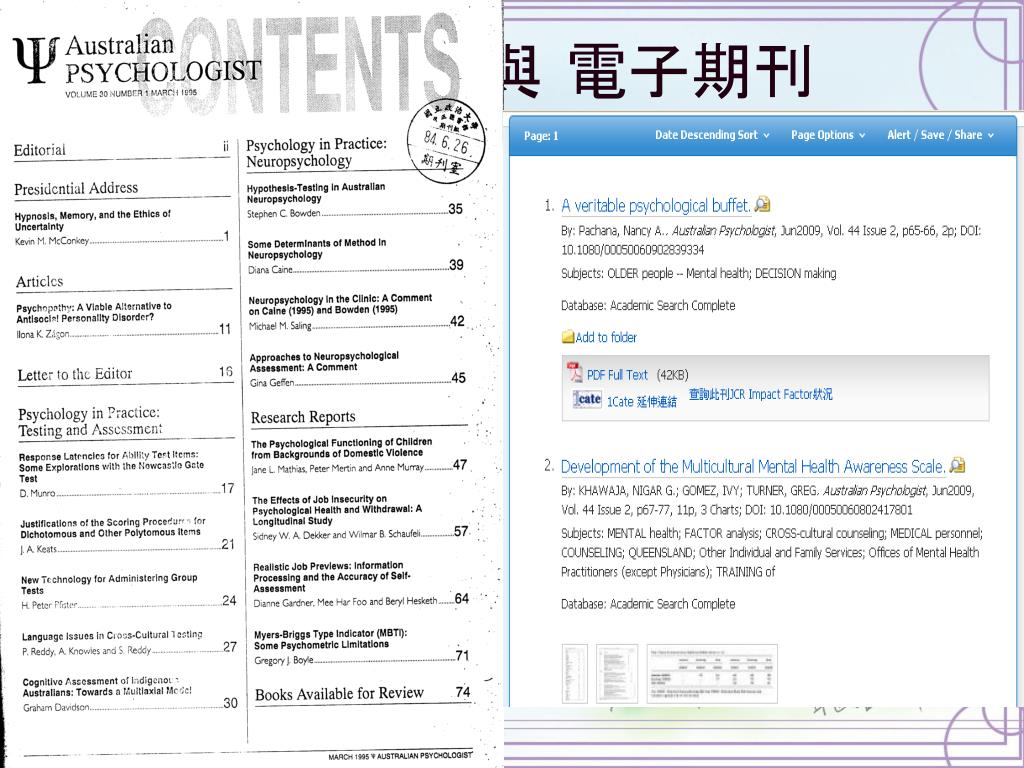The image size is (1024, 768).
Task: Open first page thumbnail of second result
Action: pyautogui.click(x=575, y=674)
